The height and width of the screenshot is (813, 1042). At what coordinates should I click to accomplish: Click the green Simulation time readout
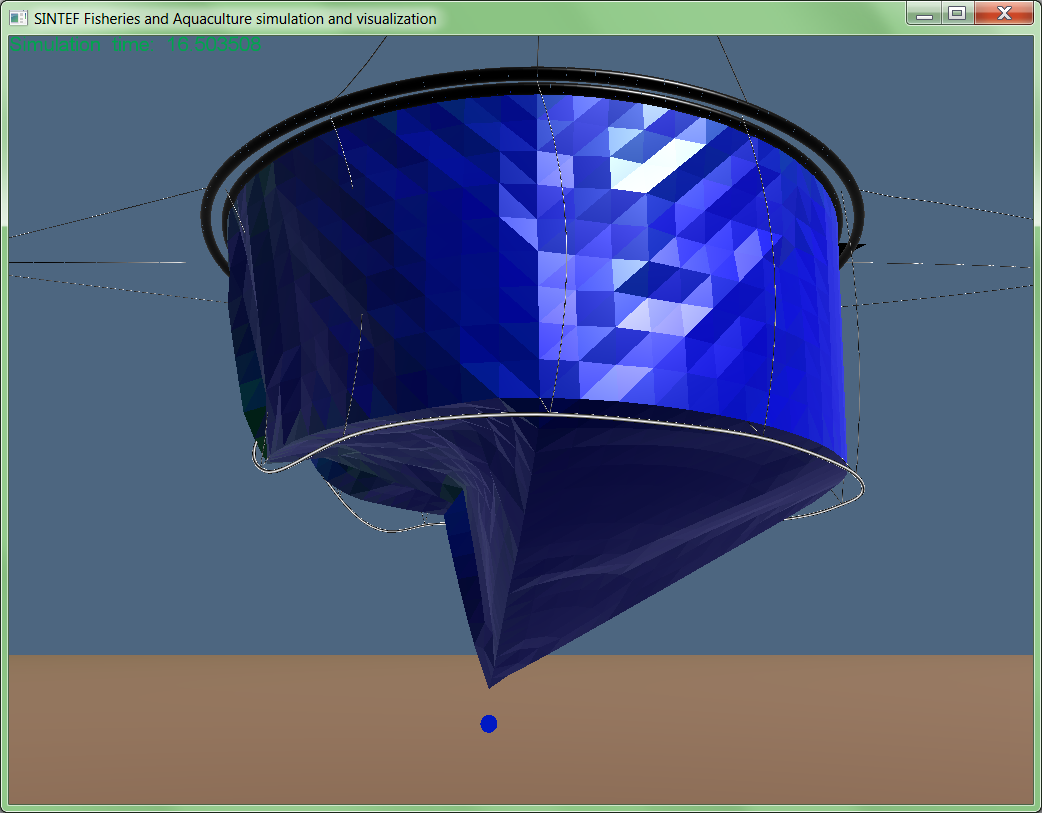[135, 45]
